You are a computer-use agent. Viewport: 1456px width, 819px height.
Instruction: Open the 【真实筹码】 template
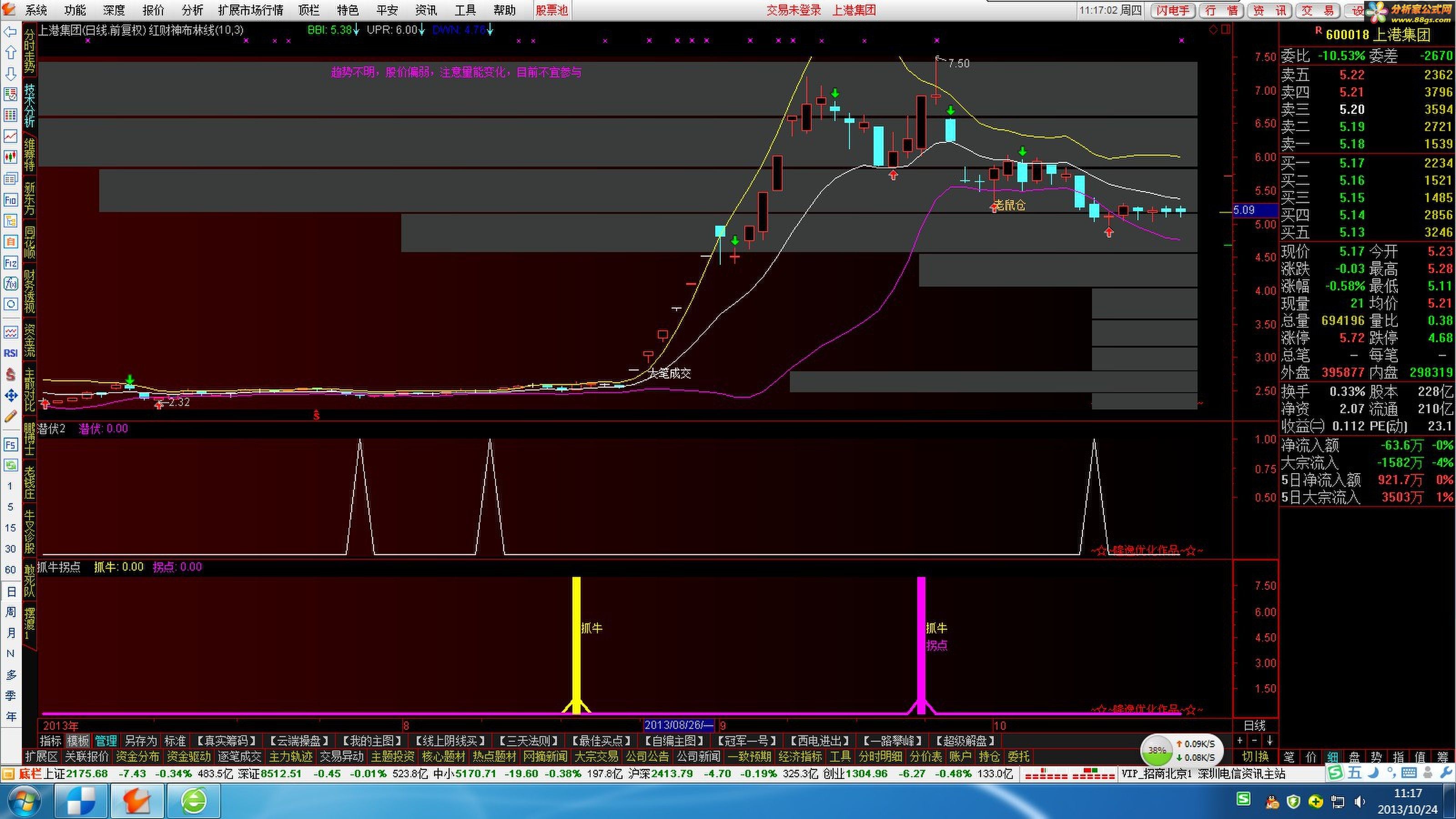coord(226,740)
